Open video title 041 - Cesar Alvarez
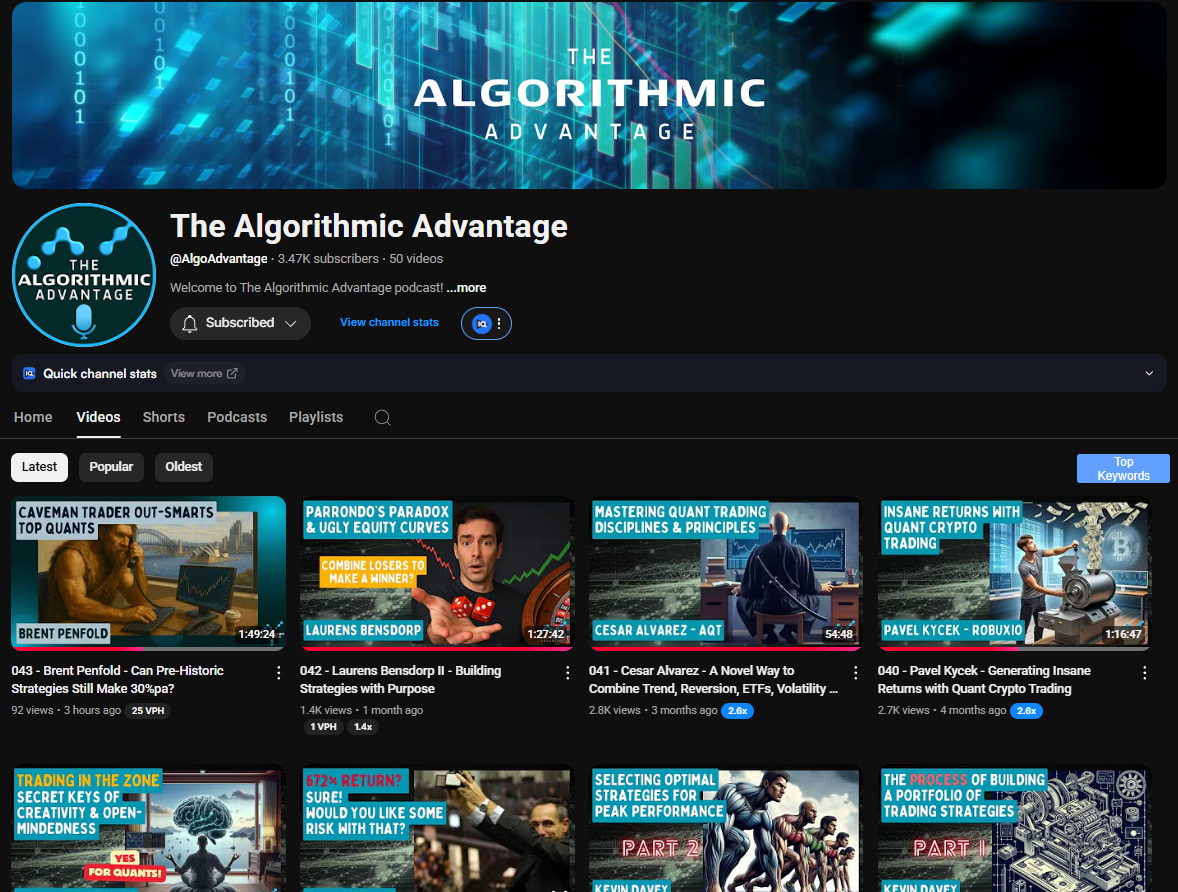 pos(713,679)
